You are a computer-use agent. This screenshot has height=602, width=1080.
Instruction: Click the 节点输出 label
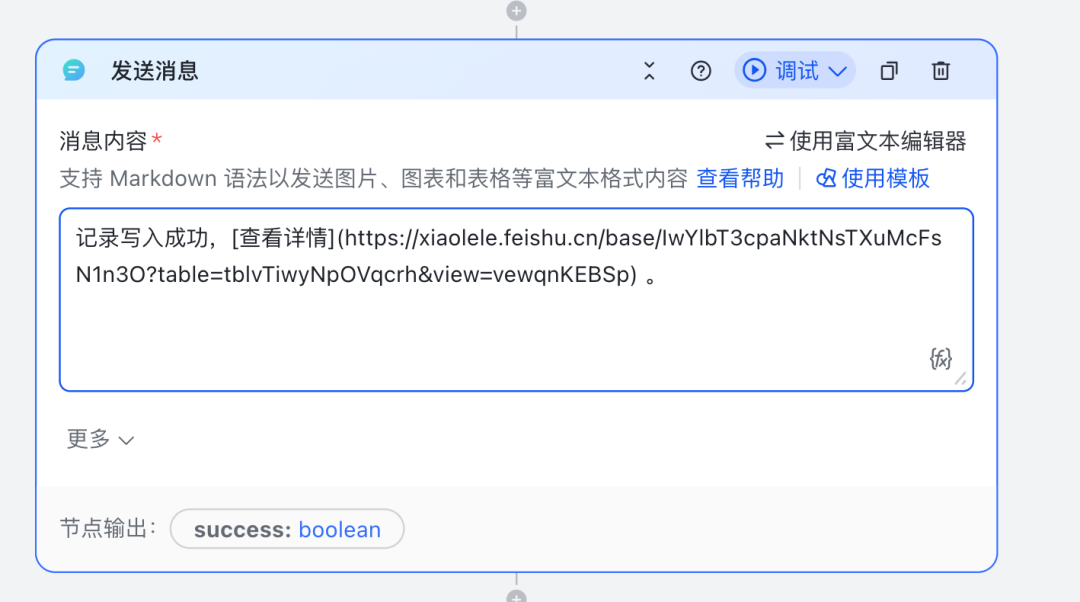(108, 528)
